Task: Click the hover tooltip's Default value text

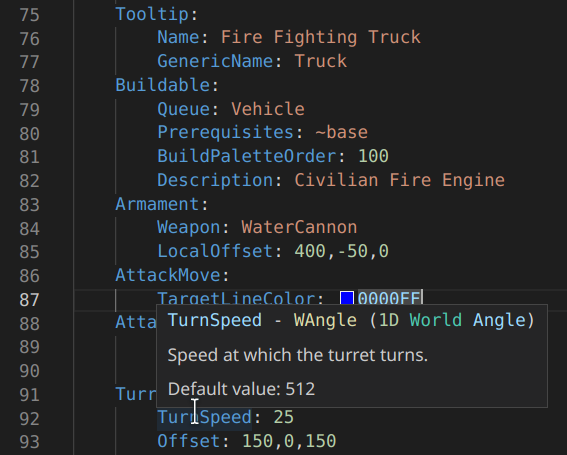Action: 241,389
